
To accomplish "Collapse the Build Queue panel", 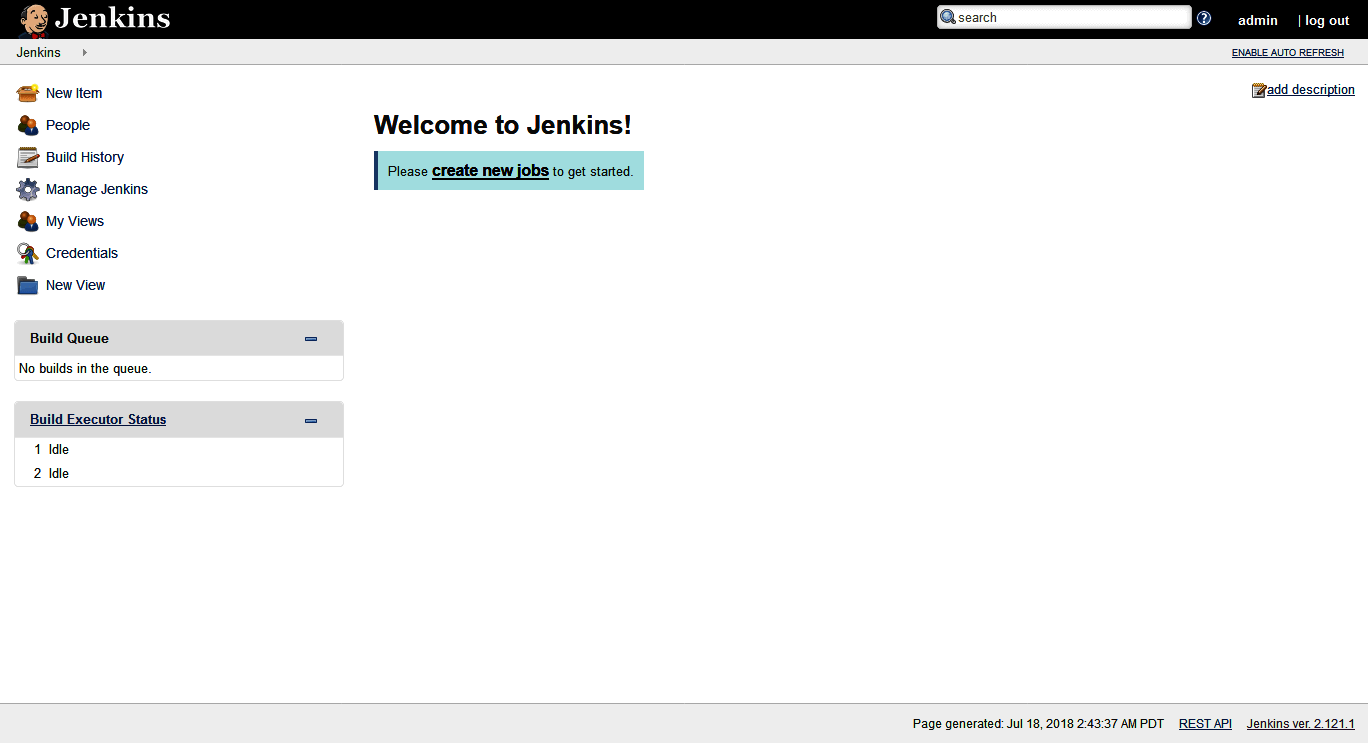I will pos(310,338).
